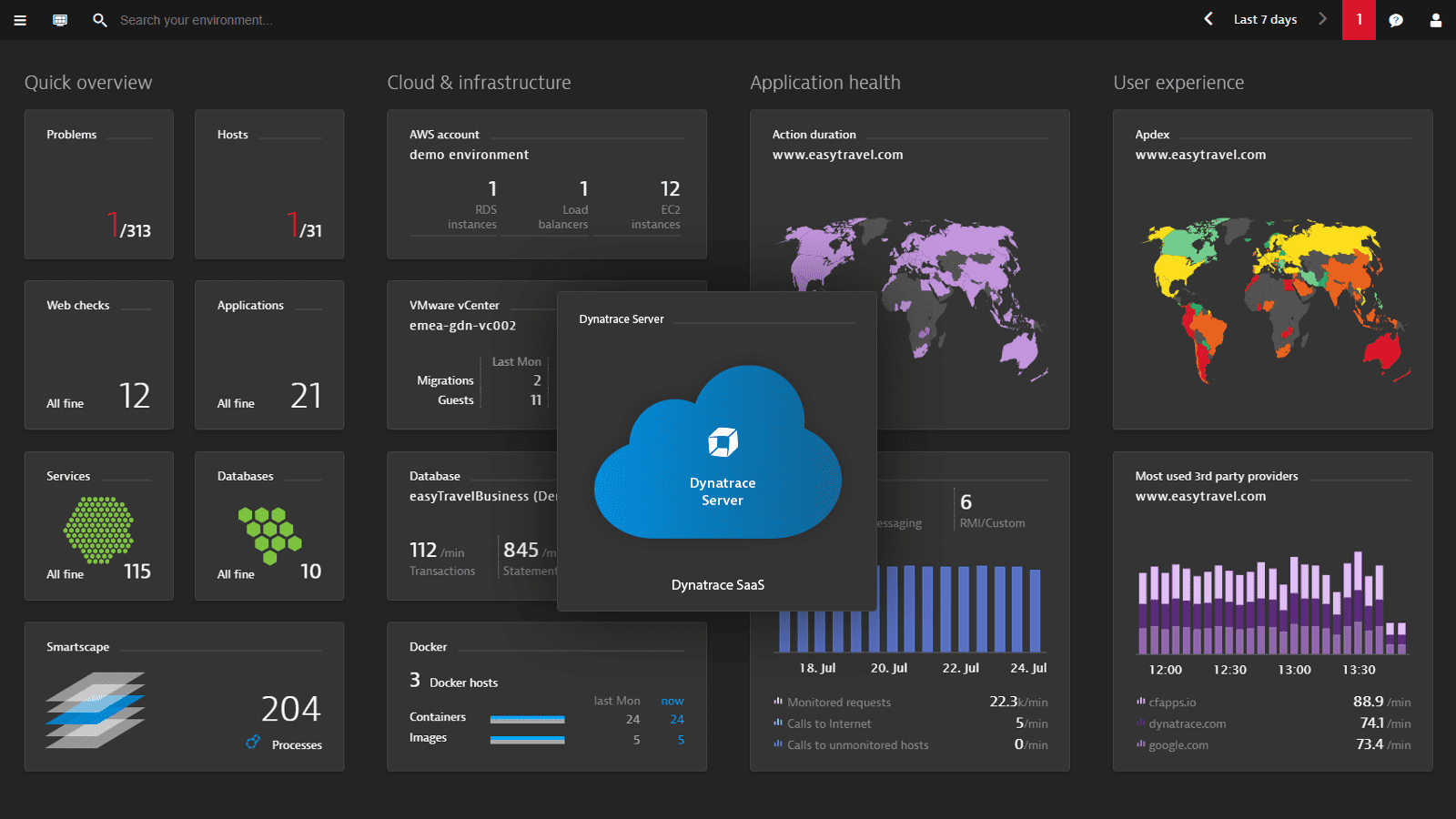Click the Dynatrace Server cloud logo
Screen dimensions: 1456x819
pyautogui.click(x=718, y=452)
